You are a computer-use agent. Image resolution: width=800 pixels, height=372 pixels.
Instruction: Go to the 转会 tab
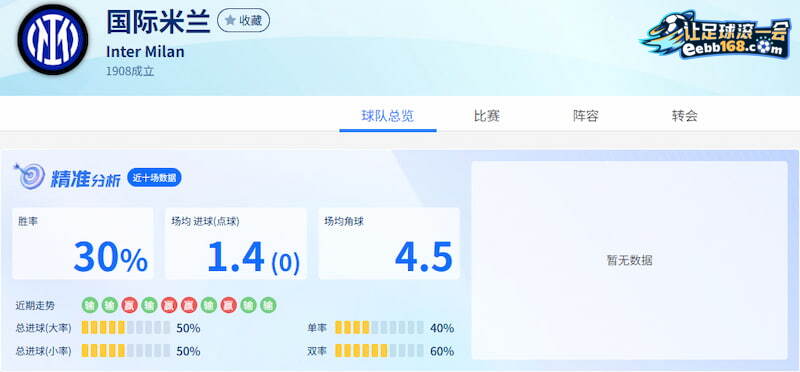pyautogui.click(x=685, y=116)
